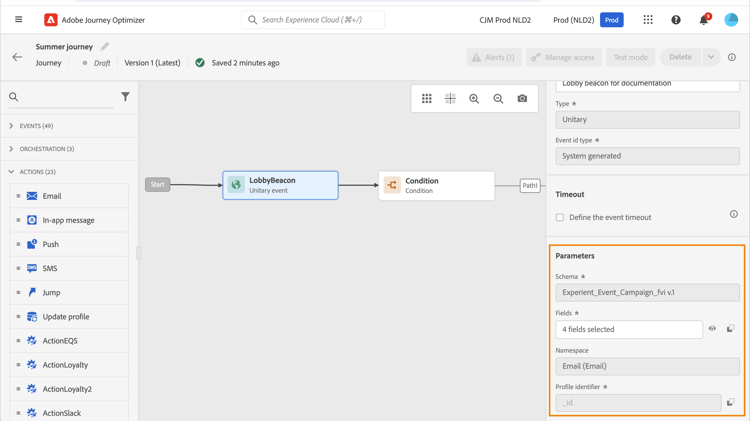This screenshot has width=750, height=421.
Task: Open the Type Unitary field
Action: pos(647,120)
